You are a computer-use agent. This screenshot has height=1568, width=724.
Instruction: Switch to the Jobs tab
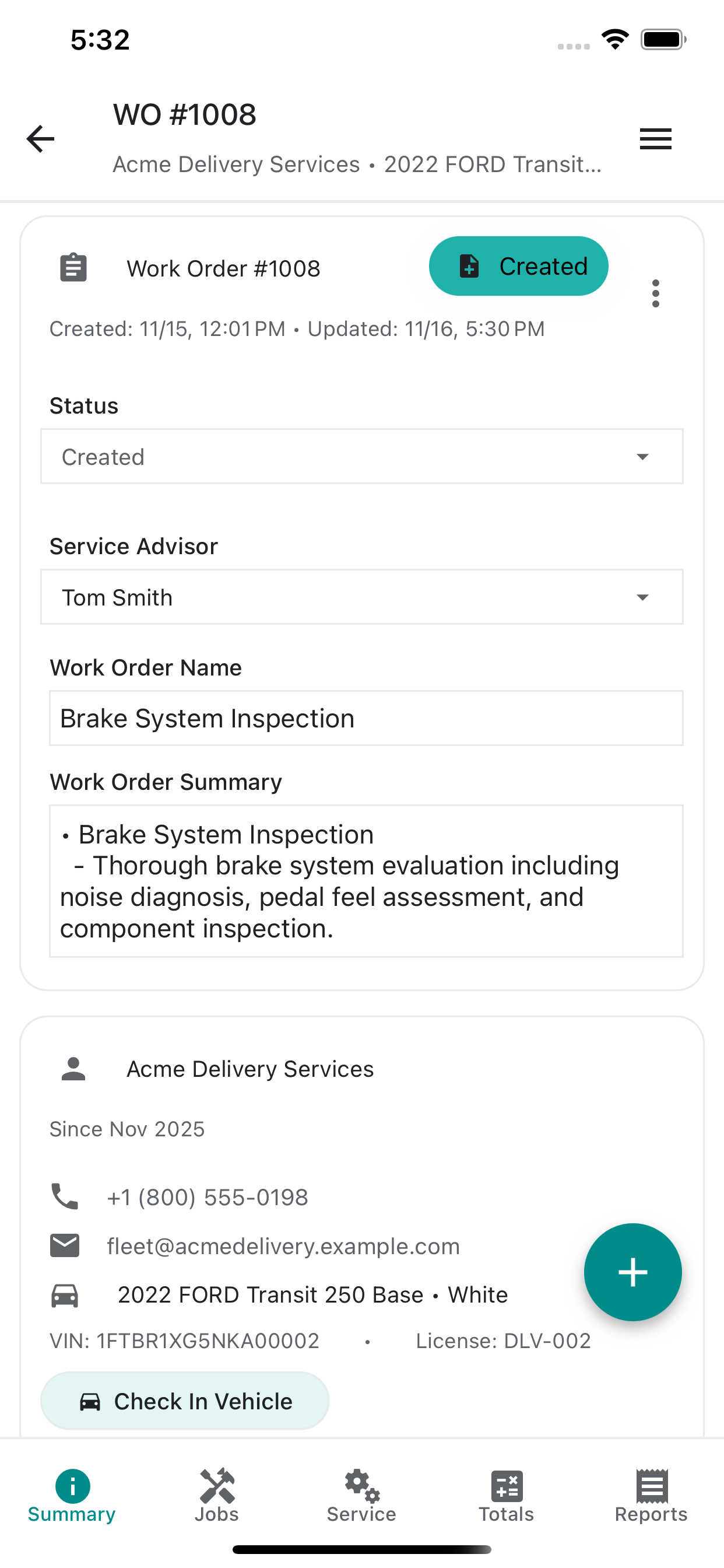[x=217, y=1494]
